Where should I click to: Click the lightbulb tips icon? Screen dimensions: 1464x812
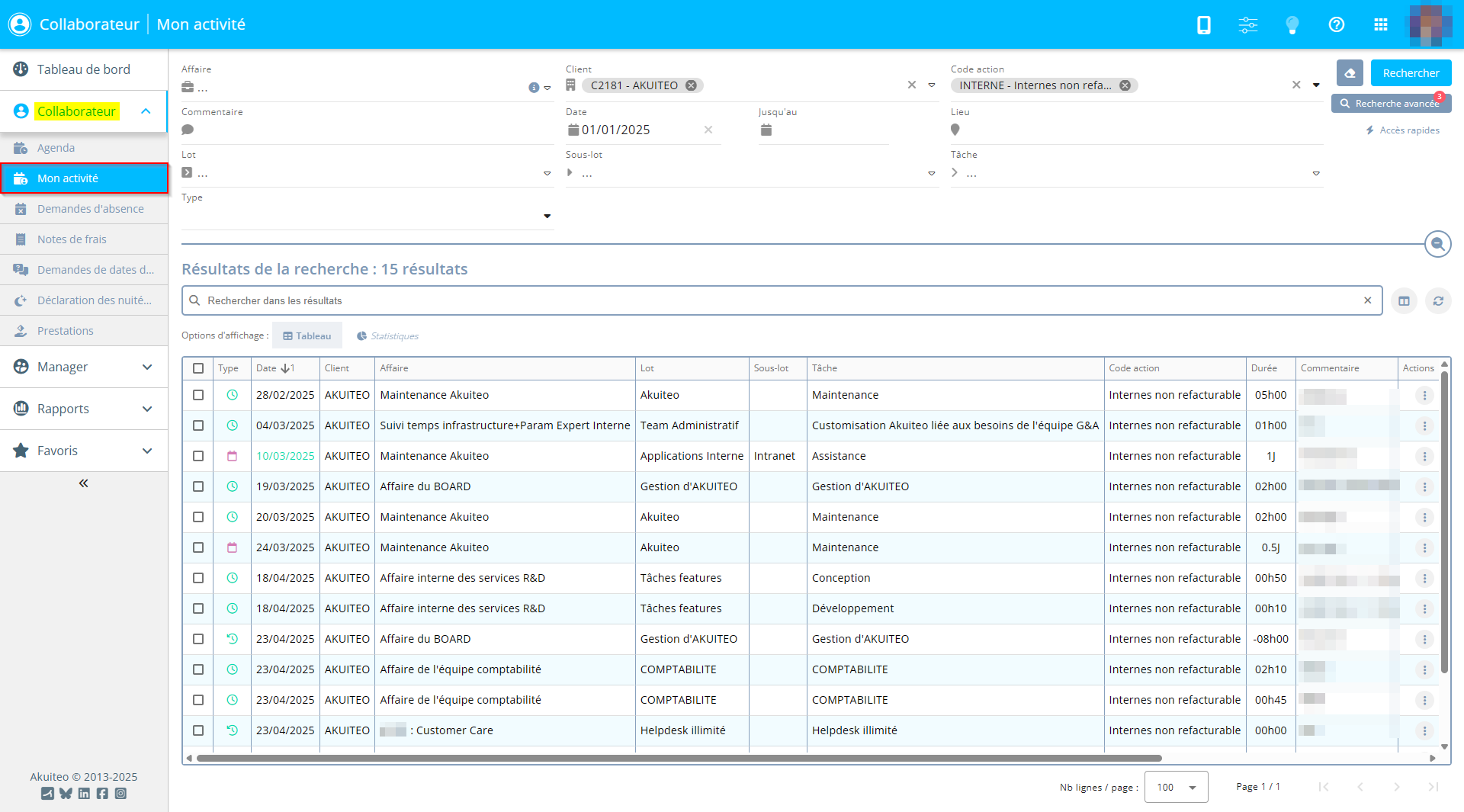click(1292, 25)
